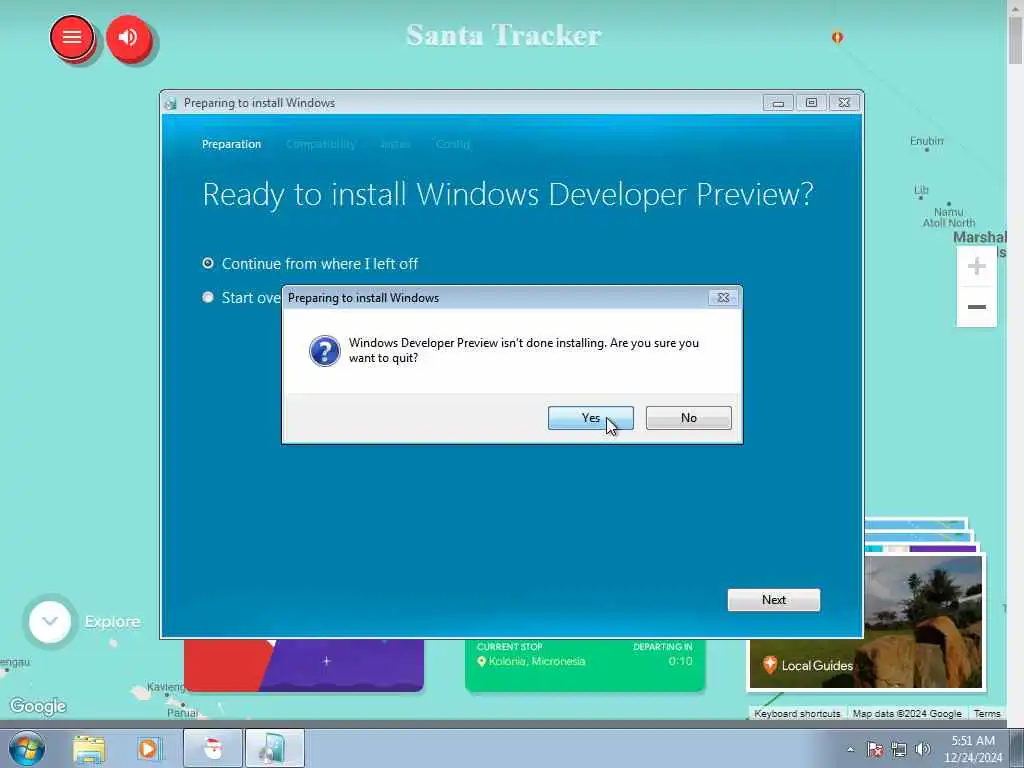Click the location pin beside Kolonia, Micronesia
This screenshot has height=768, width=1024.
482,662
